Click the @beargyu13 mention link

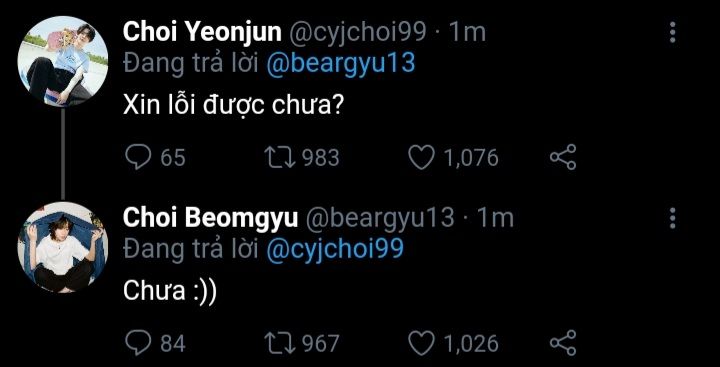(341, 63)
